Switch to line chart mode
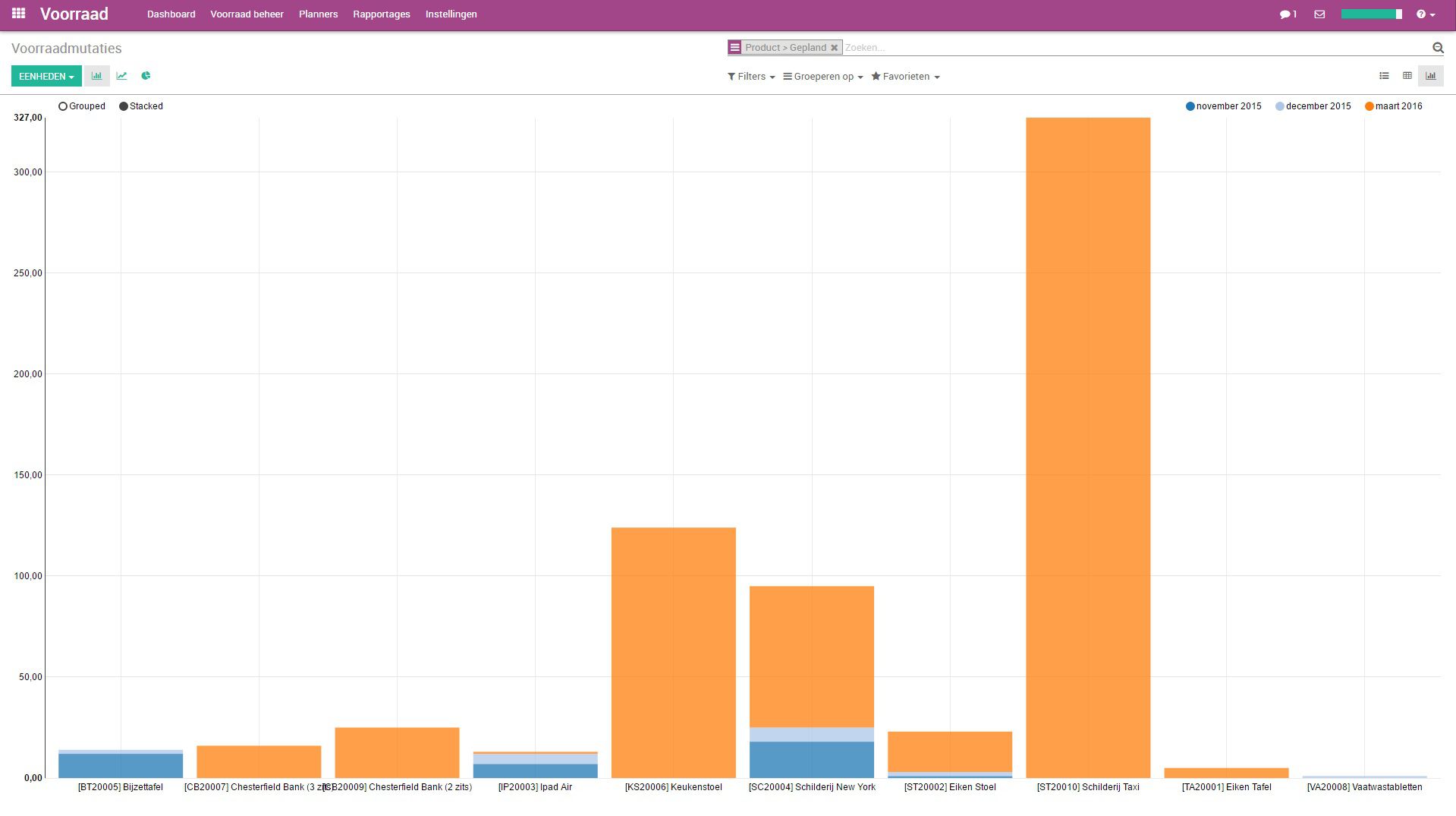This screenshot has height=816, width=1456. pyautogui.click(x=121, y=76)
